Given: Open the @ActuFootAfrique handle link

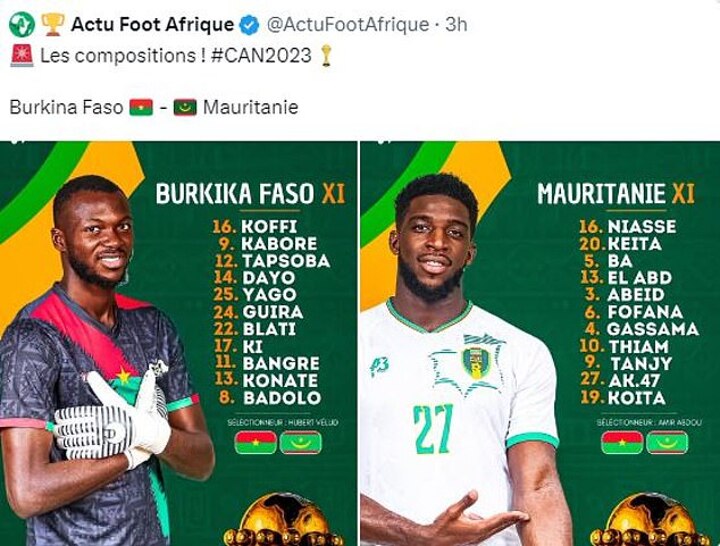Looking at the screenshot, I should tap(345, 24).
